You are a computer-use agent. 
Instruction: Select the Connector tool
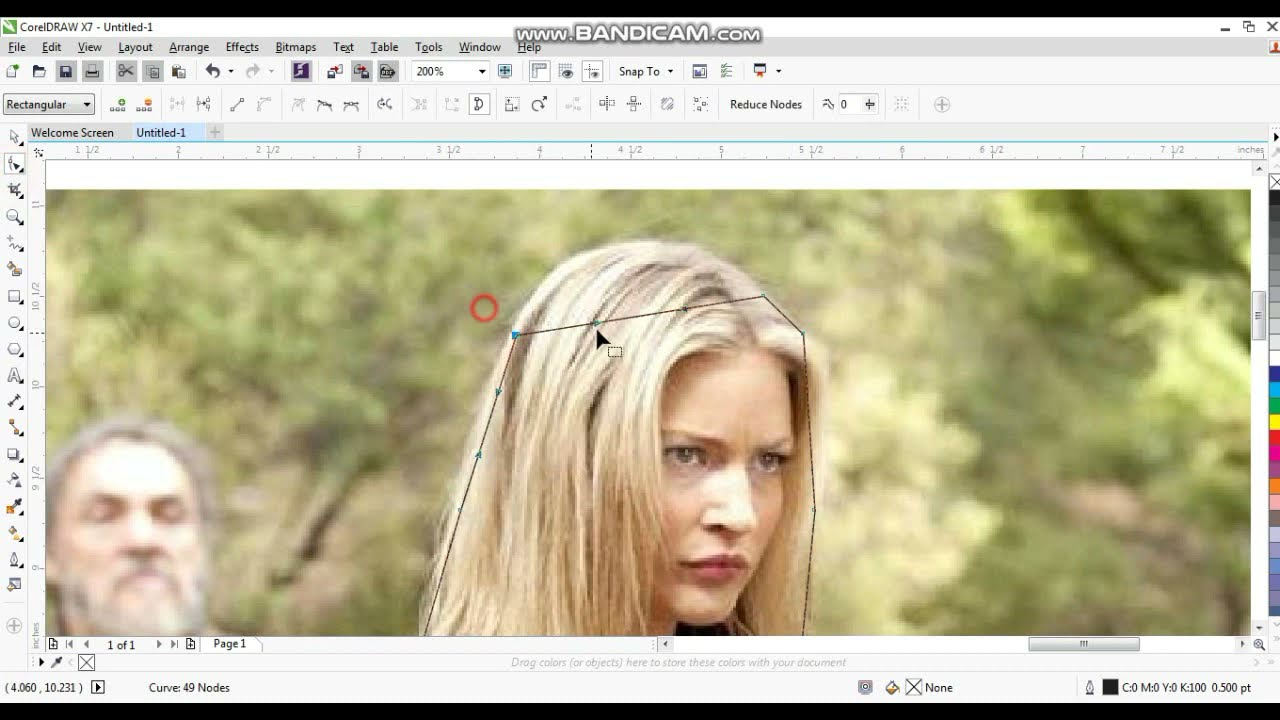click(14, 428)
